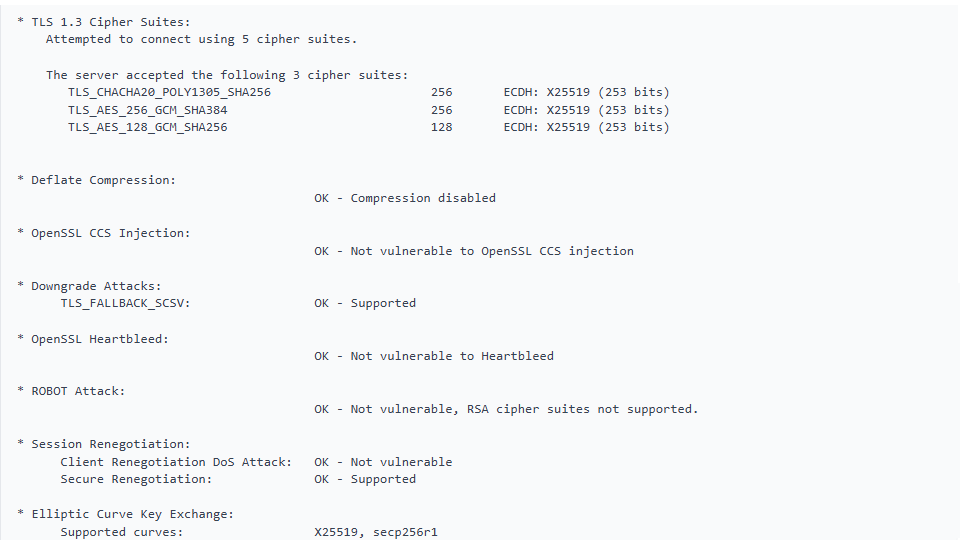Click the 'Compression disabled' result text

tap(422, 198)
